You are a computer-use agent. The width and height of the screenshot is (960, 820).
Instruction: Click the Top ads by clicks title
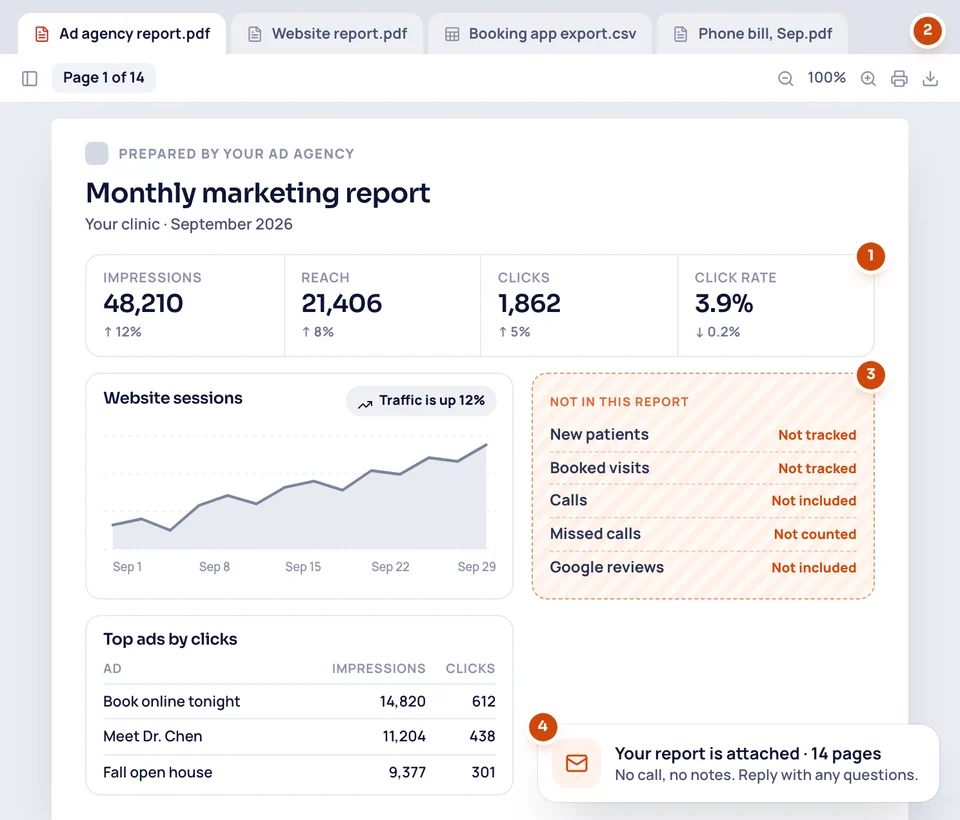tap(170, 639)
